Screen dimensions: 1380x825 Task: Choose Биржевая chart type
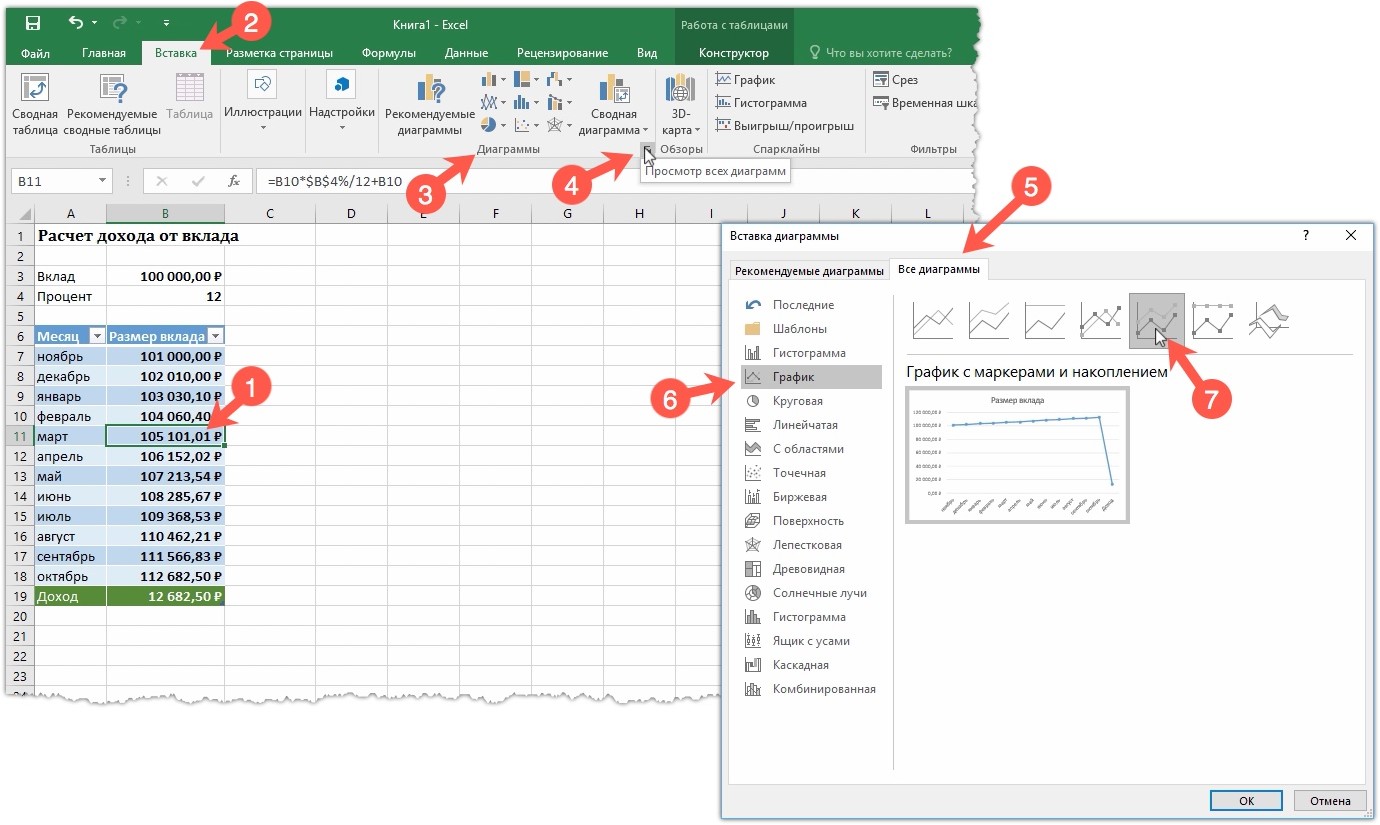[x=811, y=497]
